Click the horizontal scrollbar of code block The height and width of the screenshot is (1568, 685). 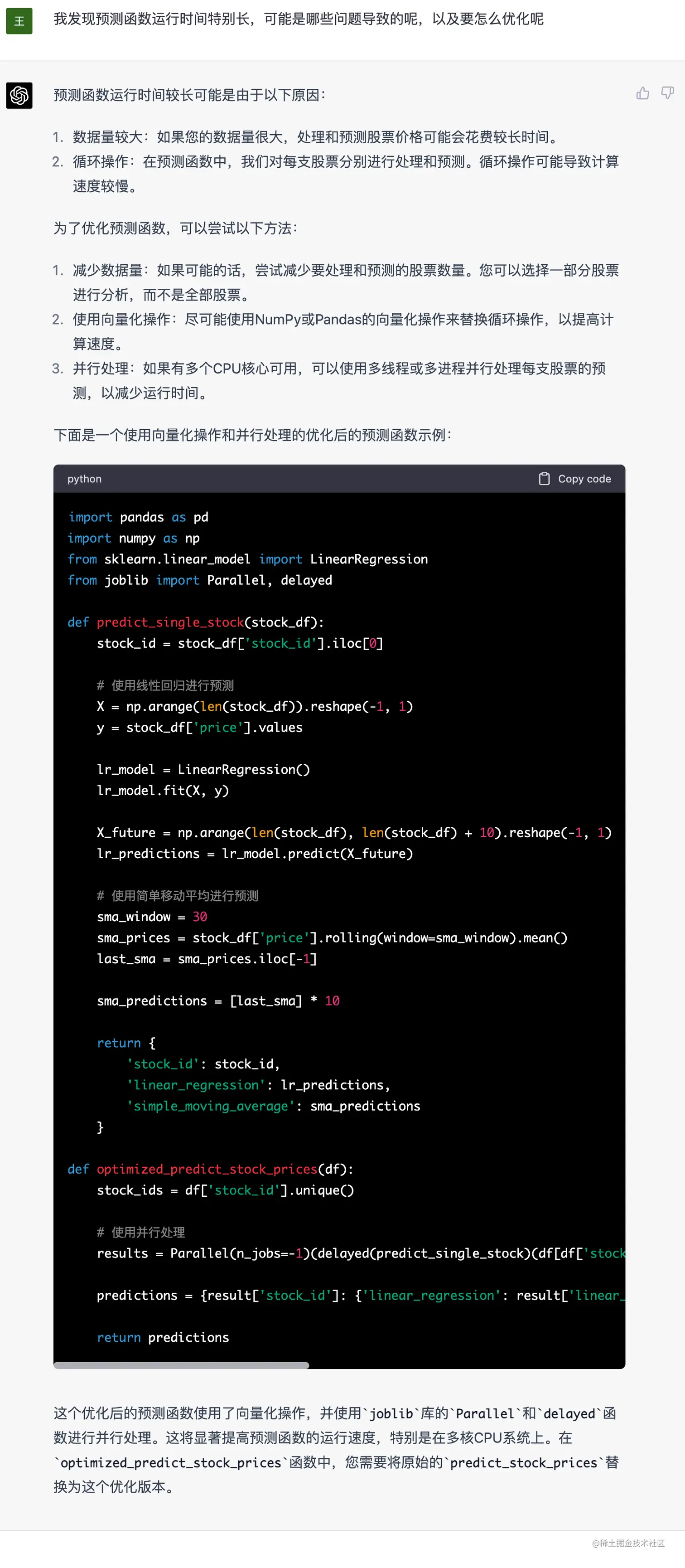181,1365
